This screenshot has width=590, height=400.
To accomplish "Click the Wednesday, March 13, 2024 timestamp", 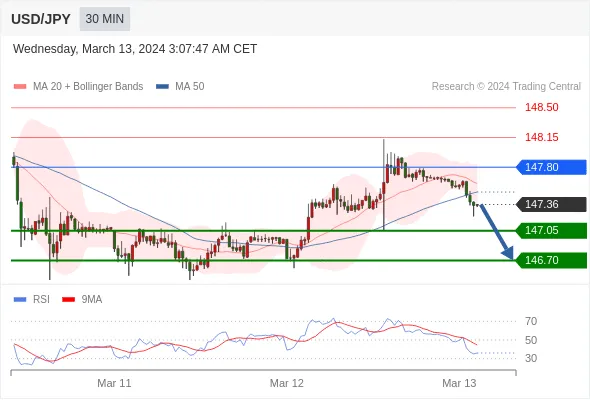I will coord(135,49).
